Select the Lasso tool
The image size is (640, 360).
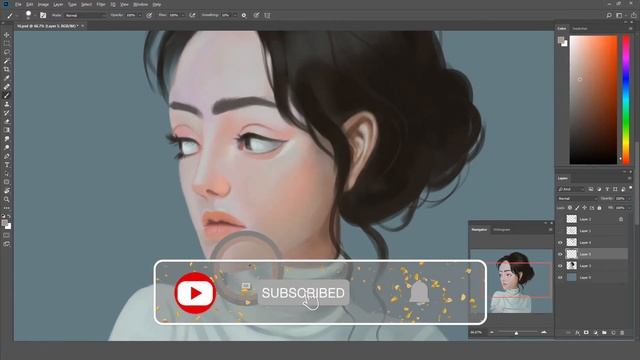(x=7, y=52)
